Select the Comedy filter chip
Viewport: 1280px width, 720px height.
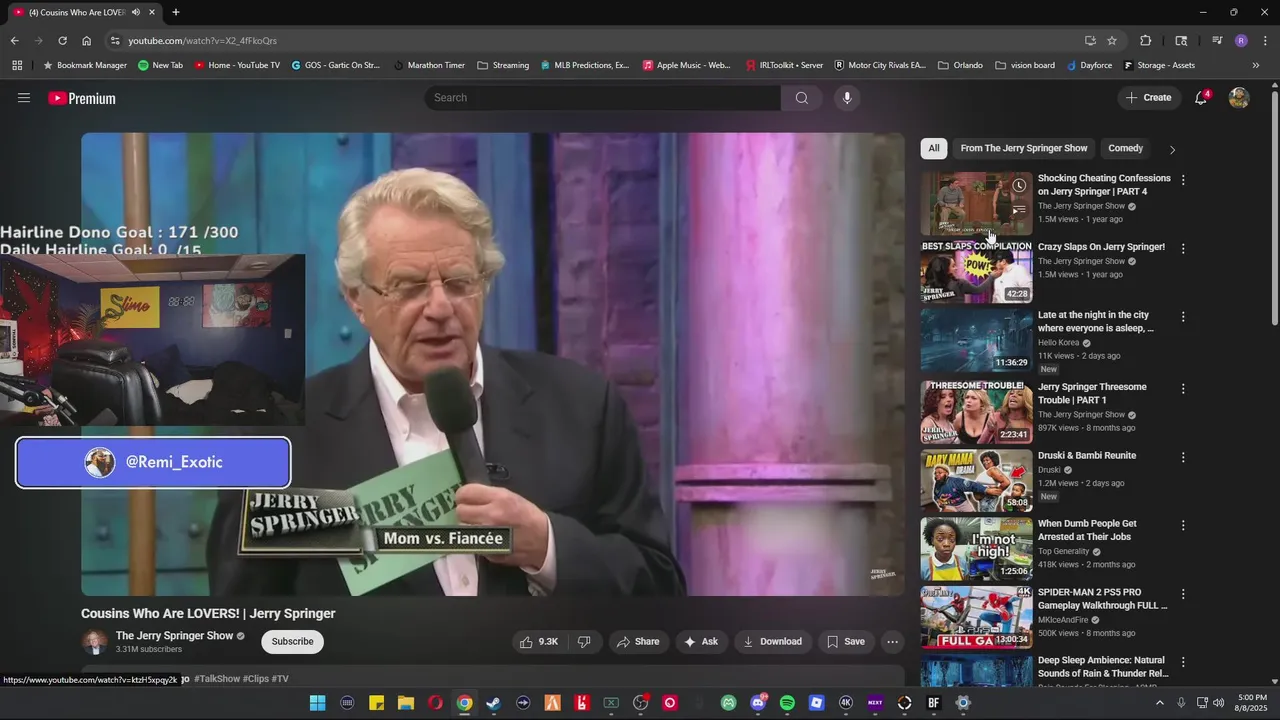click(1125, 148)
